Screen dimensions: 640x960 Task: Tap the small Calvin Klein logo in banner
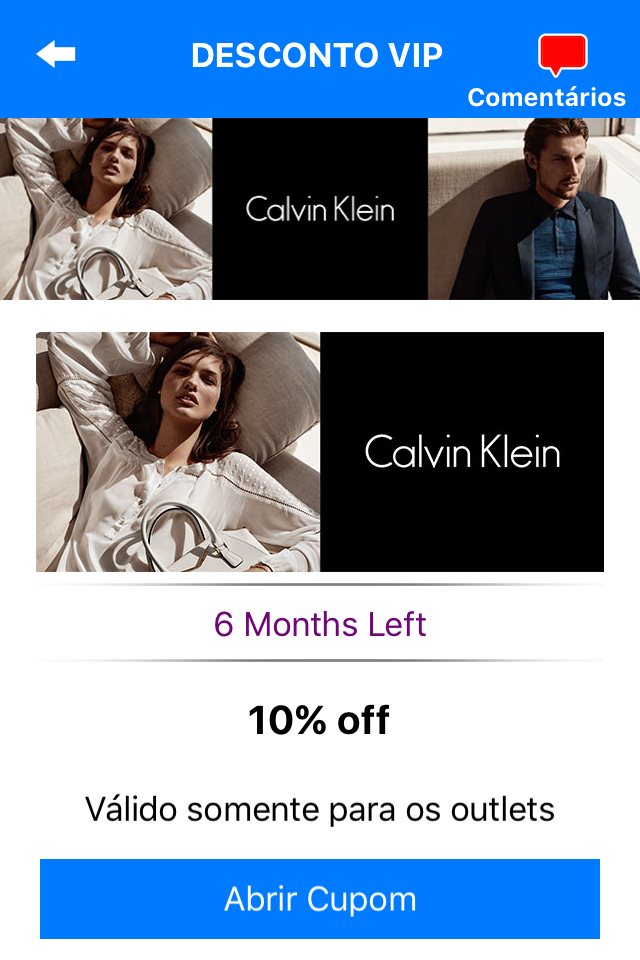(x=320, y=209)
